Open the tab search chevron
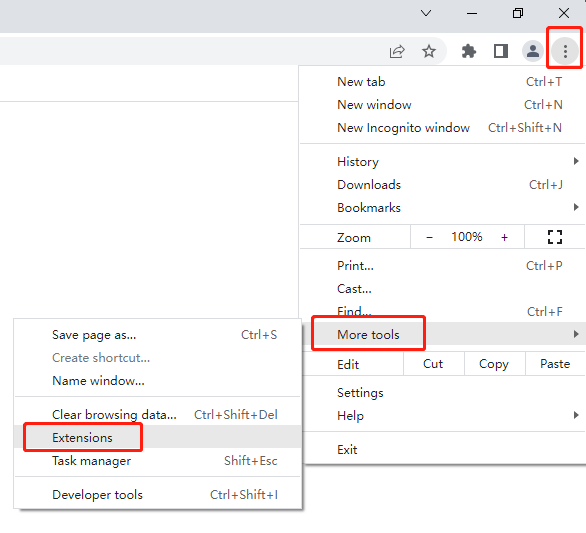This screenshot has width=586, height=533. pyautogui.click(x=426, y=13)
